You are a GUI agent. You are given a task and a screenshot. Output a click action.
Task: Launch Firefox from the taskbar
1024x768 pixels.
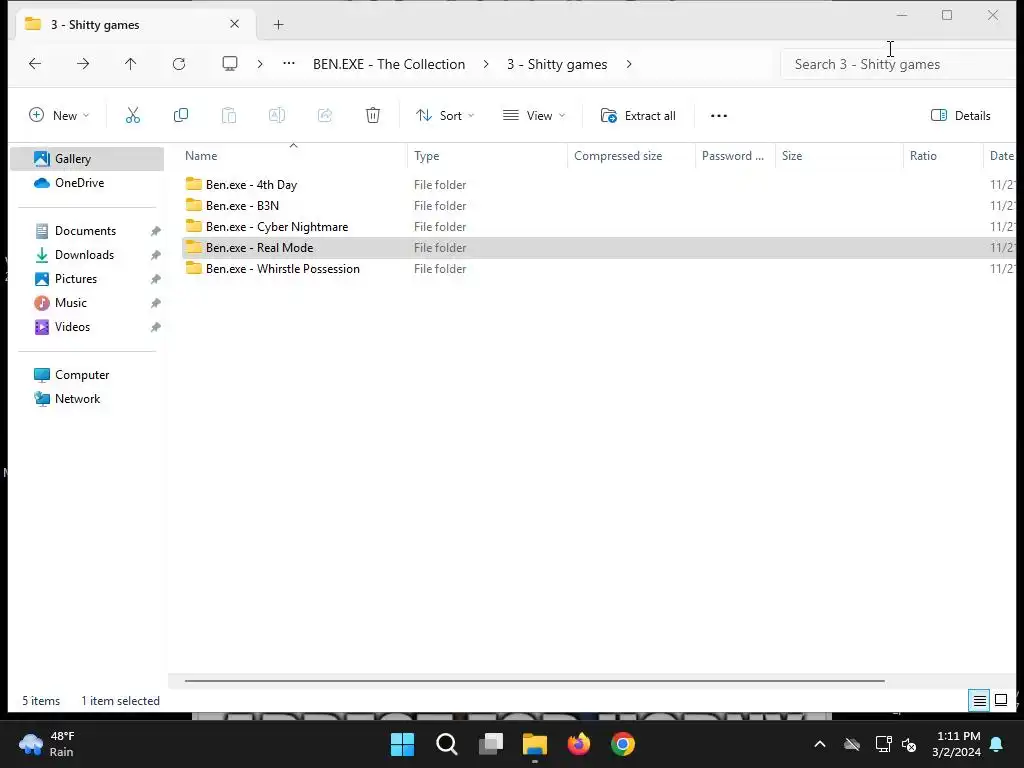click(x=579, y=744)
